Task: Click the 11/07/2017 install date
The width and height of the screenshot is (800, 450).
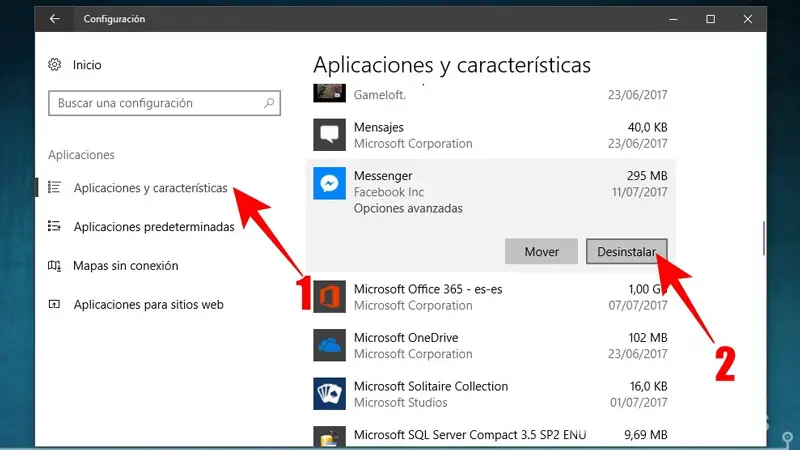Action: coord(639,192)
